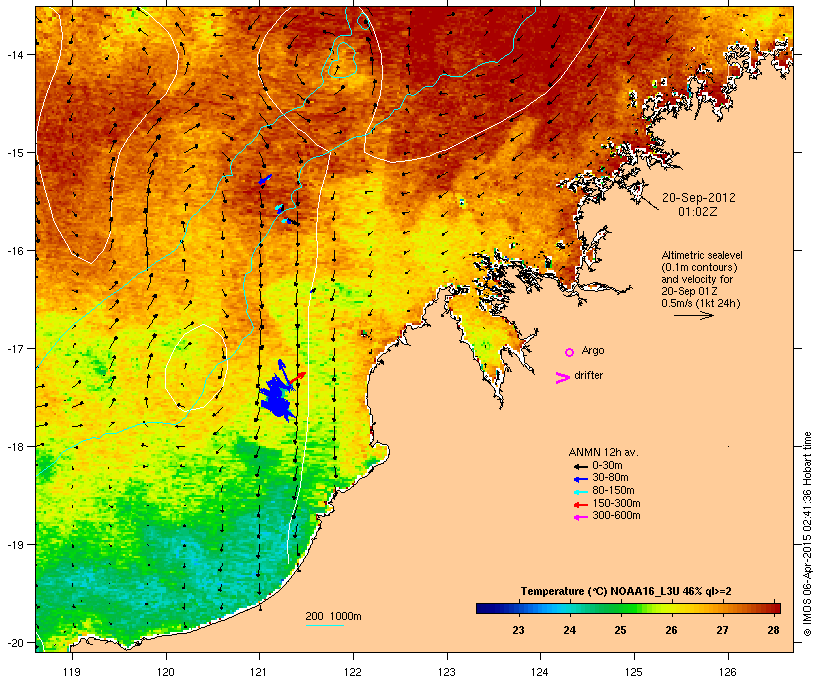The image size is (820, 680).
Task: Click the 30-80m legend label
Action: point(610,478)
